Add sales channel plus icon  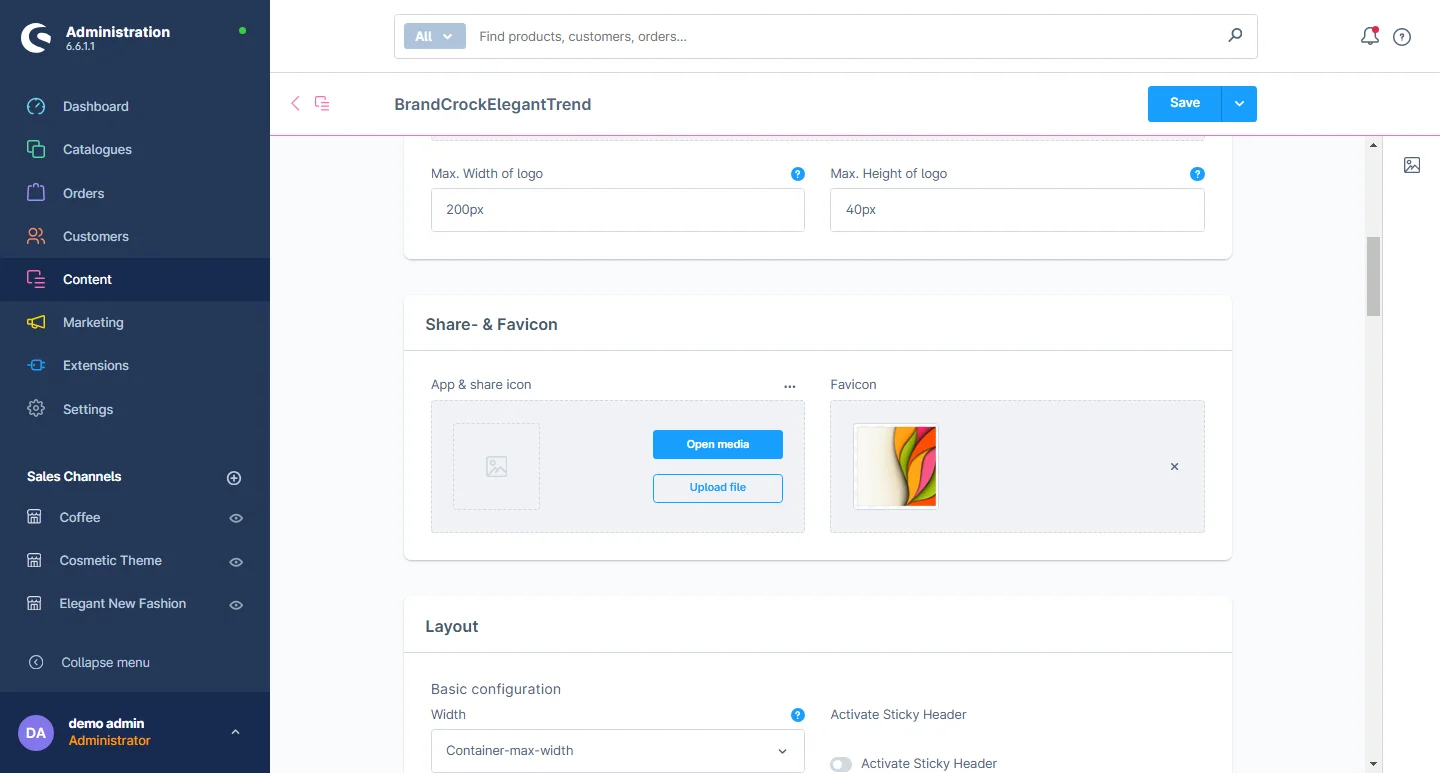click(234, 478)
